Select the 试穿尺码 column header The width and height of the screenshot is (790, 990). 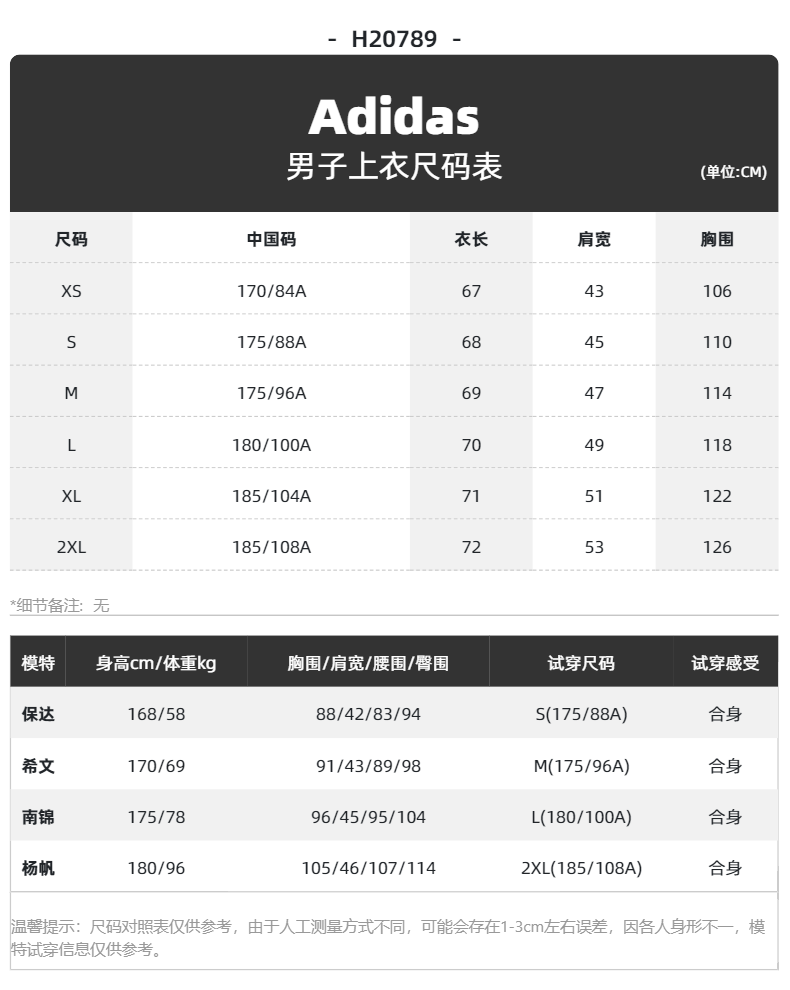pyautogui.click(x=581, y=663)
